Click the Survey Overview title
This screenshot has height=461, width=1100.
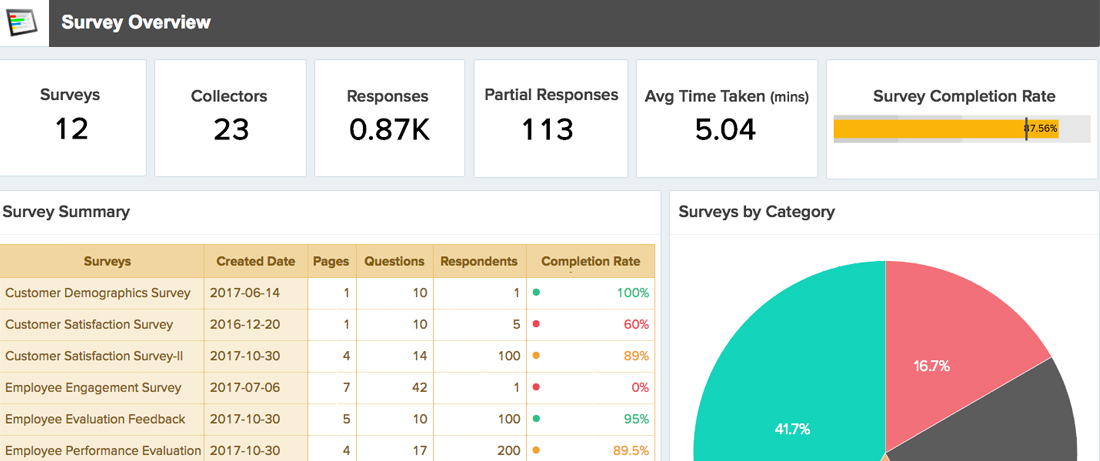click(x=136, y=22)
